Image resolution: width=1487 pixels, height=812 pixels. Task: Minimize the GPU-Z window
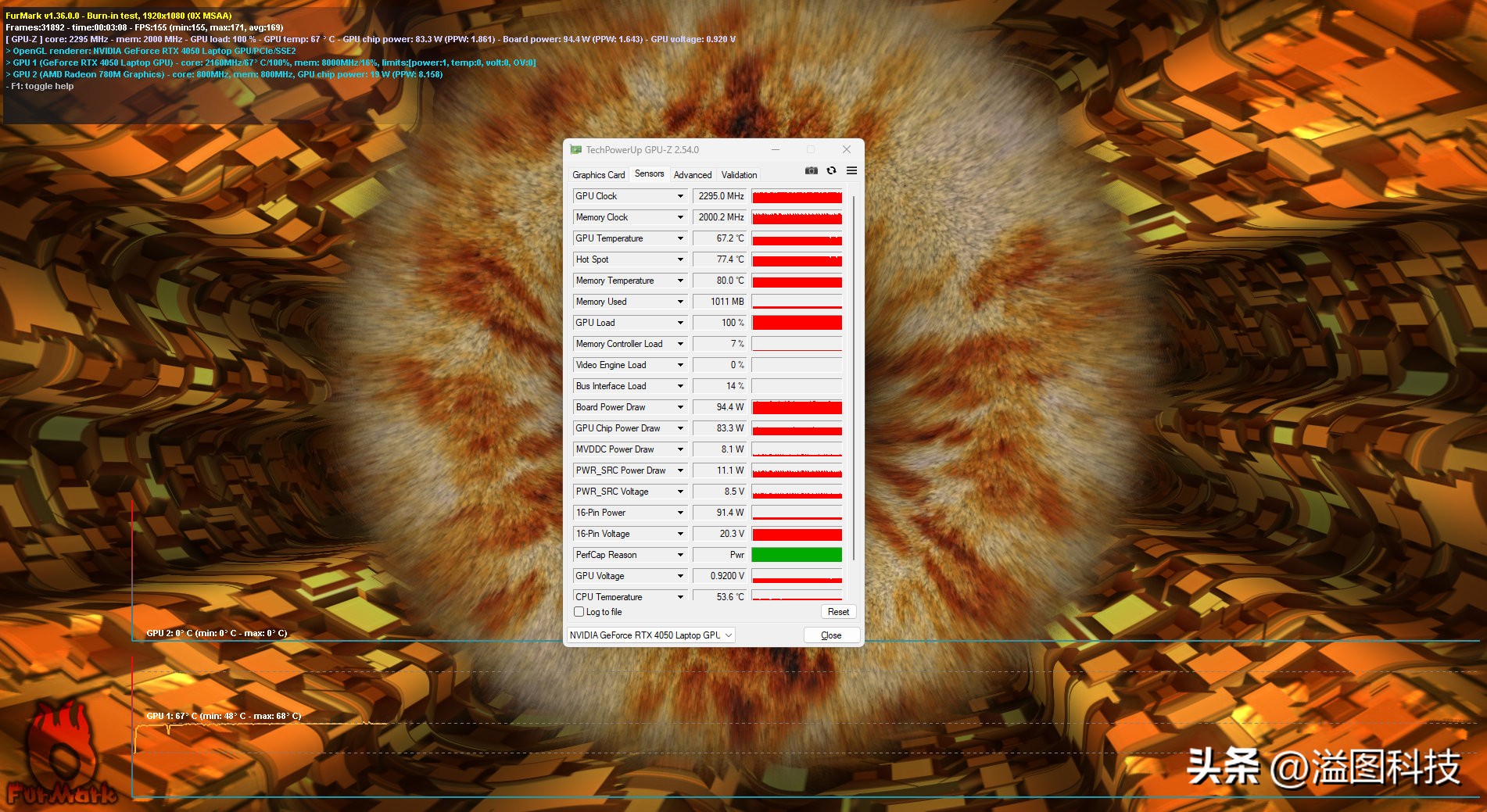pyautogui.click(x=776, y=149)
